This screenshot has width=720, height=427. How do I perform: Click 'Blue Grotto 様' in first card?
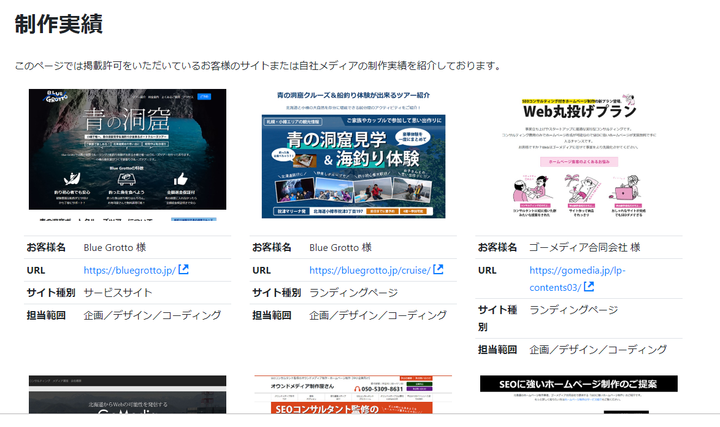(x=114, y=247)
